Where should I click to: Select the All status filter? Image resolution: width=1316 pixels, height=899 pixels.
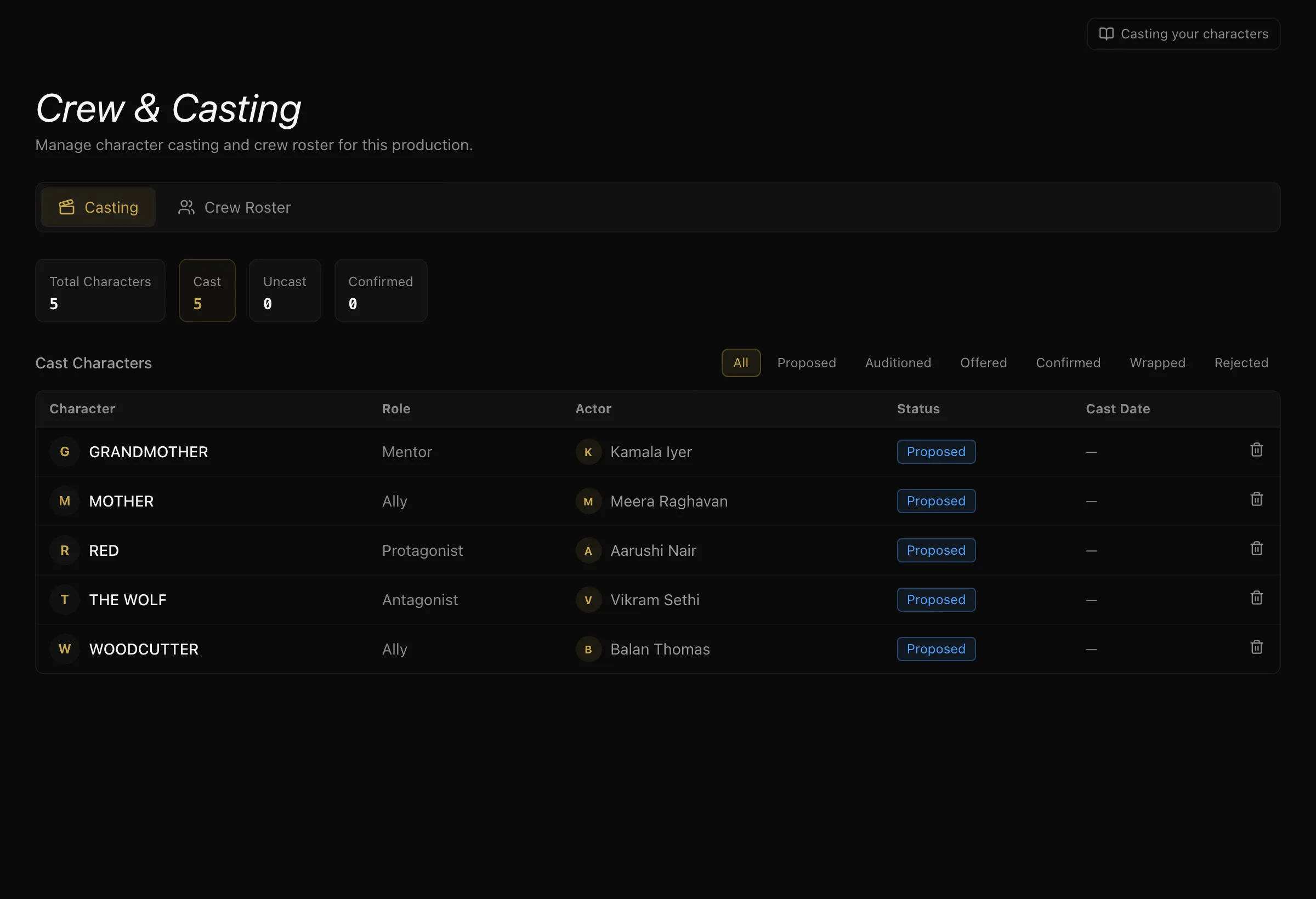click(741, 363)
